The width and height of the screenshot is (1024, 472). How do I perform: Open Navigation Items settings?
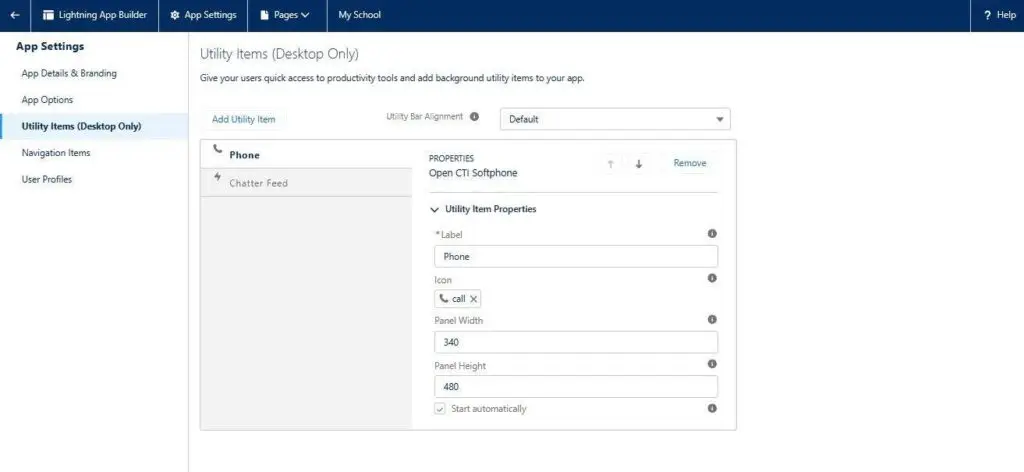[56, 153]
